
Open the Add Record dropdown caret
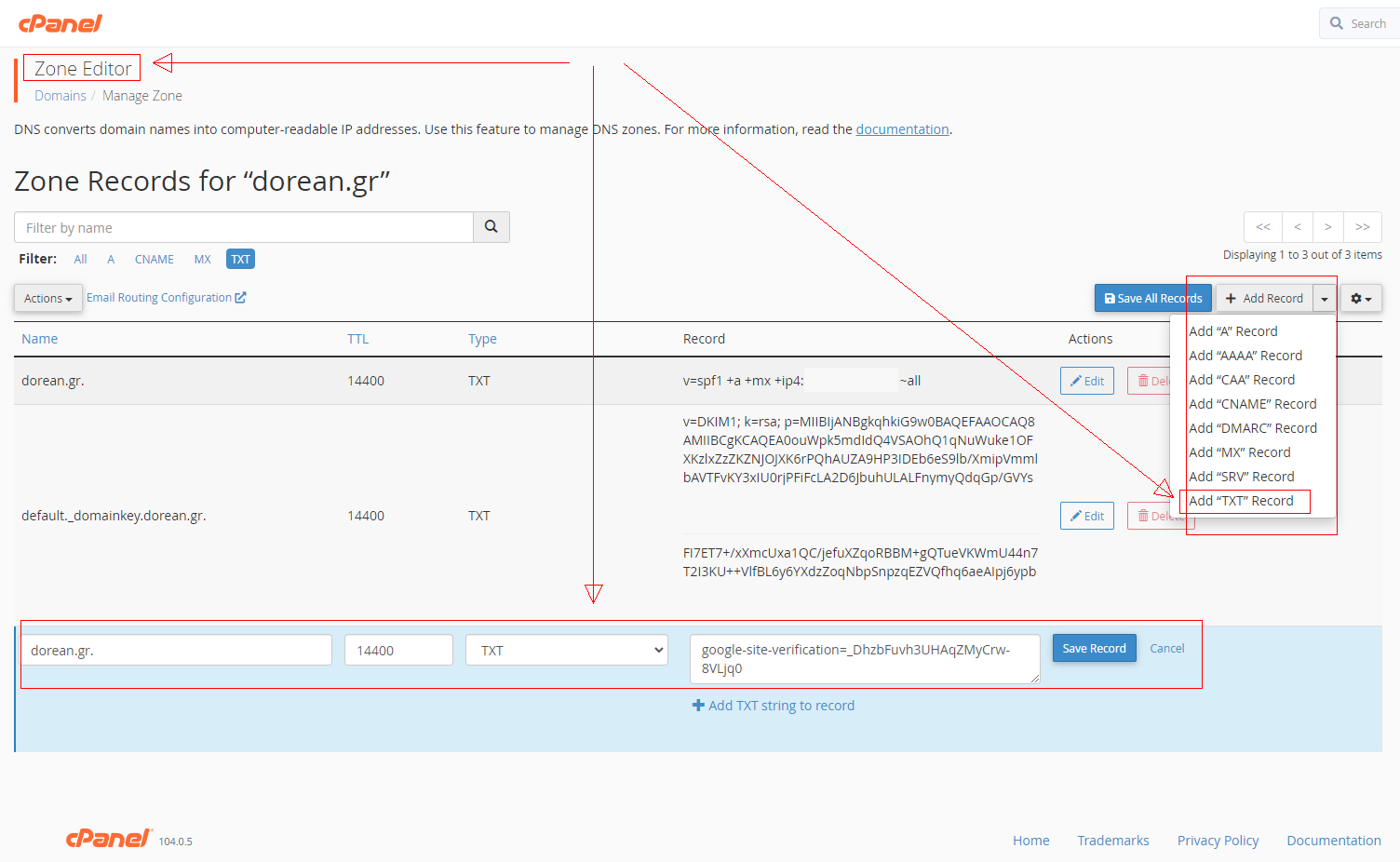click(1325, 298)
